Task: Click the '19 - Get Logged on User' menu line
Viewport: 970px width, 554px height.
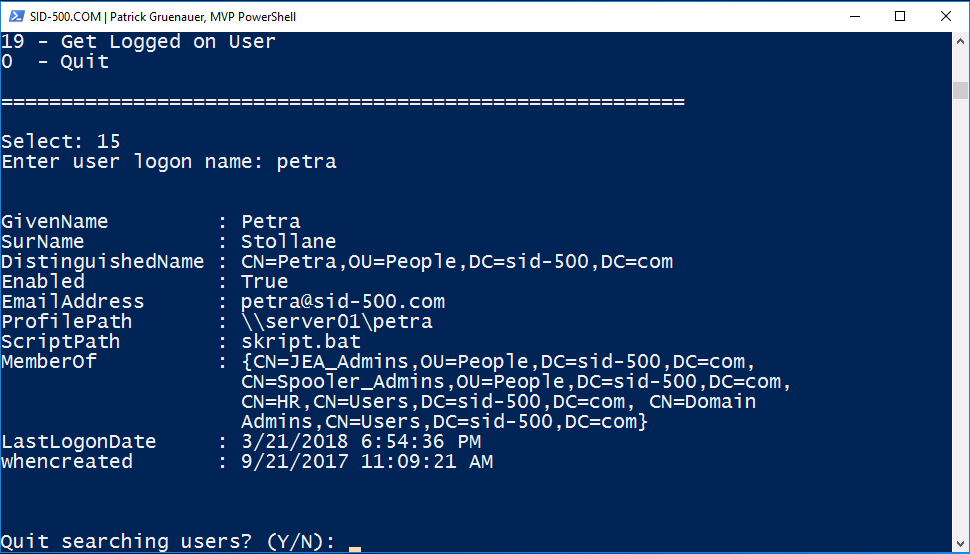Action: [x=138, y=42]
